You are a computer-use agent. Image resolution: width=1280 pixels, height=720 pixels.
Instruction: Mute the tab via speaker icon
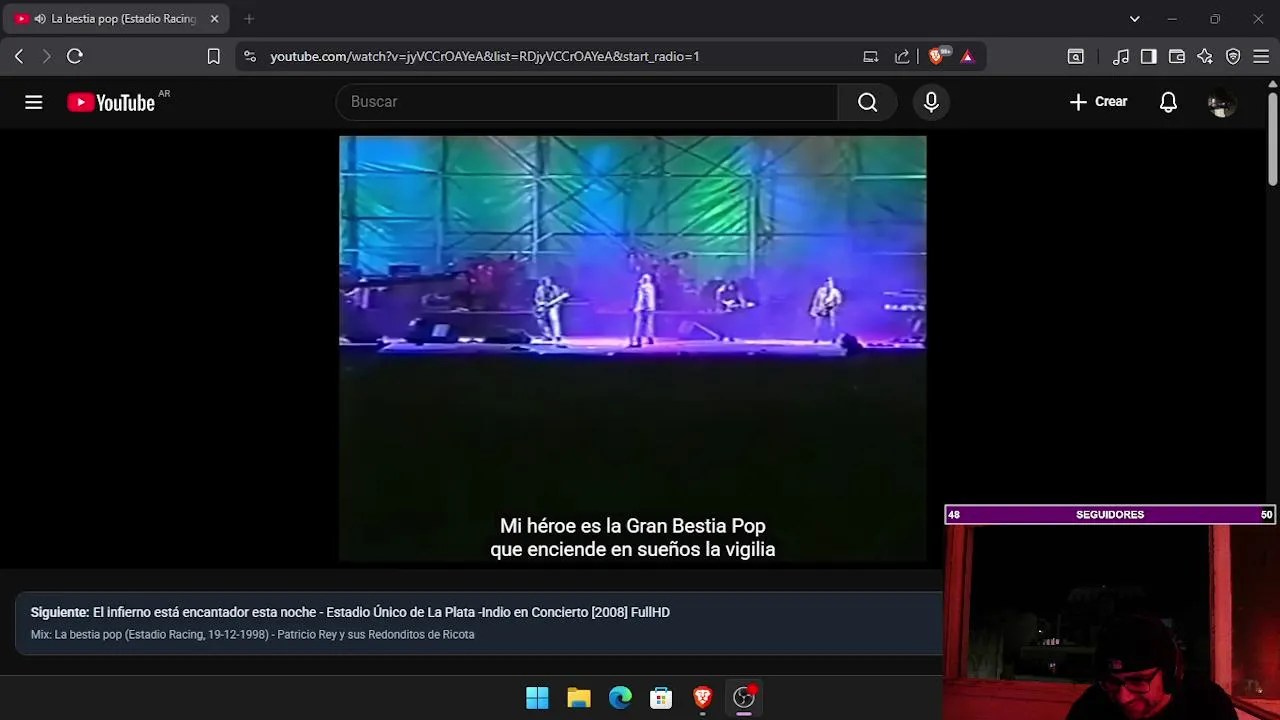(x=39, y=19)
